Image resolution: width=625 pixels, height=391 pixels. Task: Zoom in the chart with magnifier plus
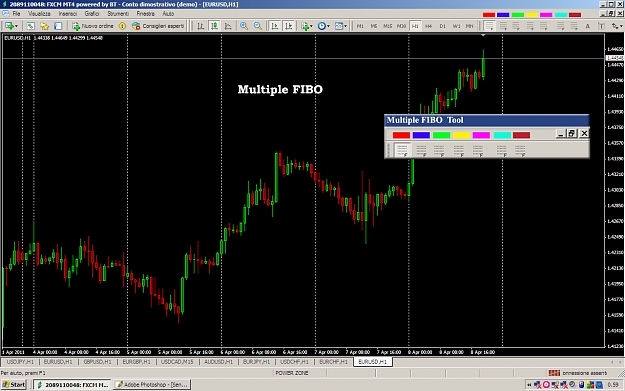tap(244, 26)
